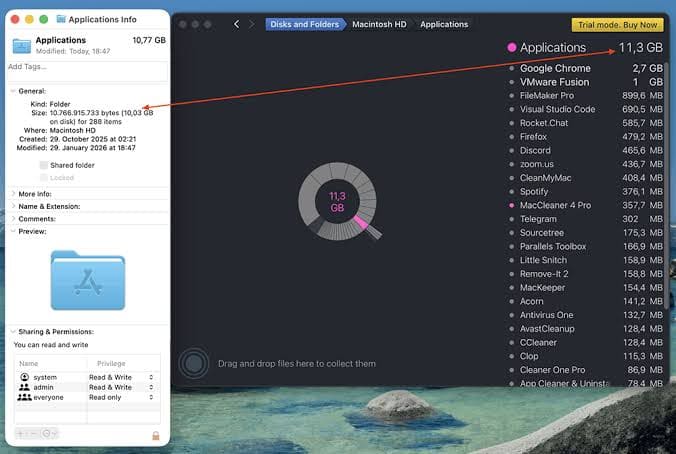Image resolution: width=676 pixels, height=454 pixels.
Task: Click the bullet next to Google Chrome
Action: pos(512,68)
